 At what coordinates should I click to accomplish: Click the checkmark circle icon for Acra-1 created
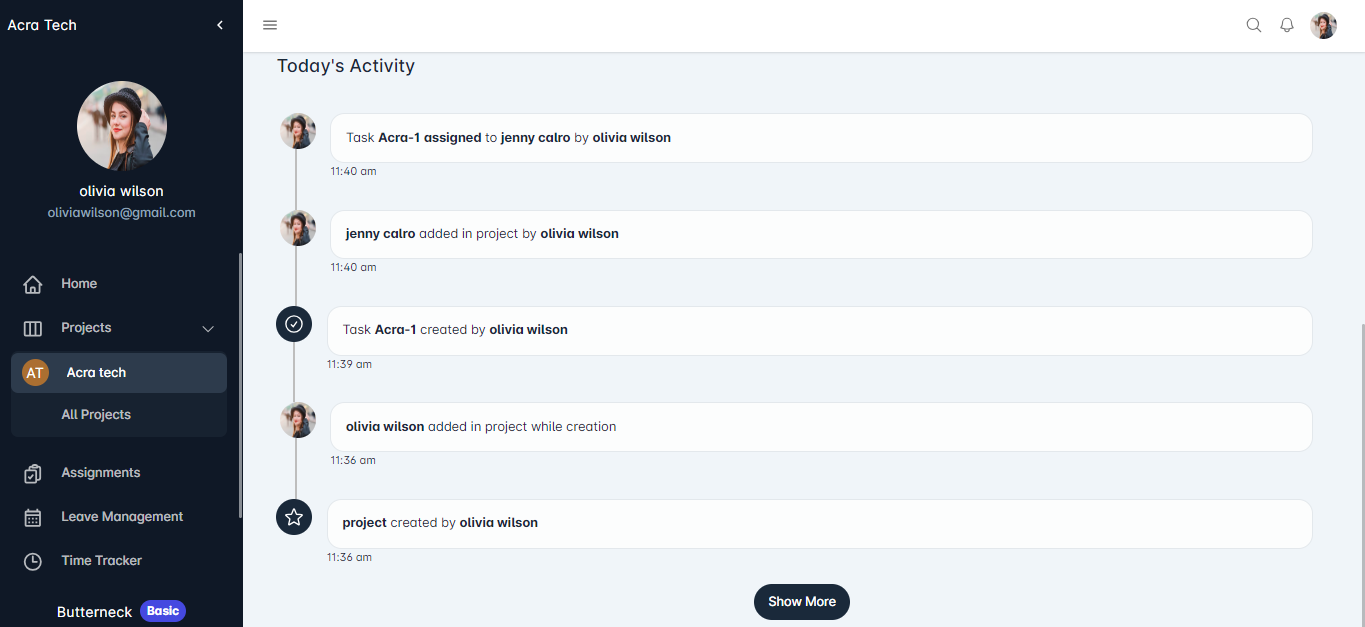pyautogui.click(x=294, y=324)
